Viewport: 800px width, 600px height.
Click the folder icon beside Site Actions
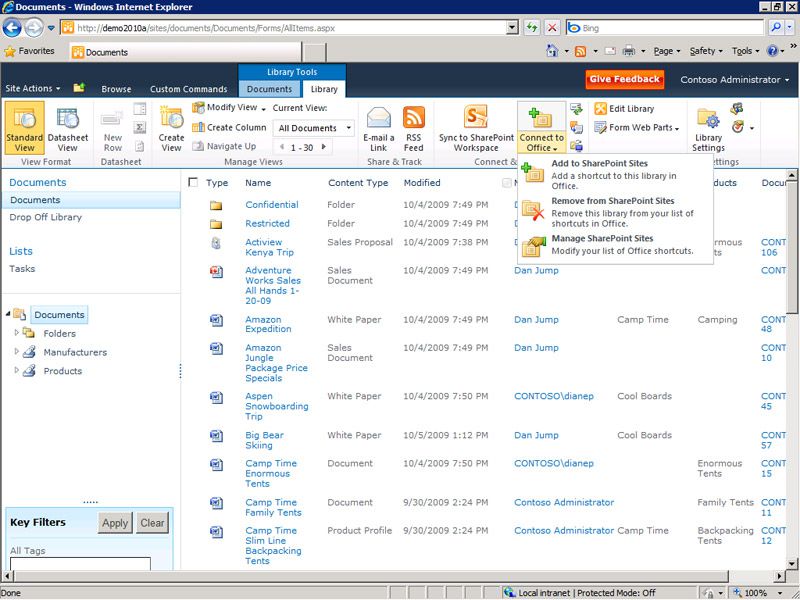[x=79, y=88]
